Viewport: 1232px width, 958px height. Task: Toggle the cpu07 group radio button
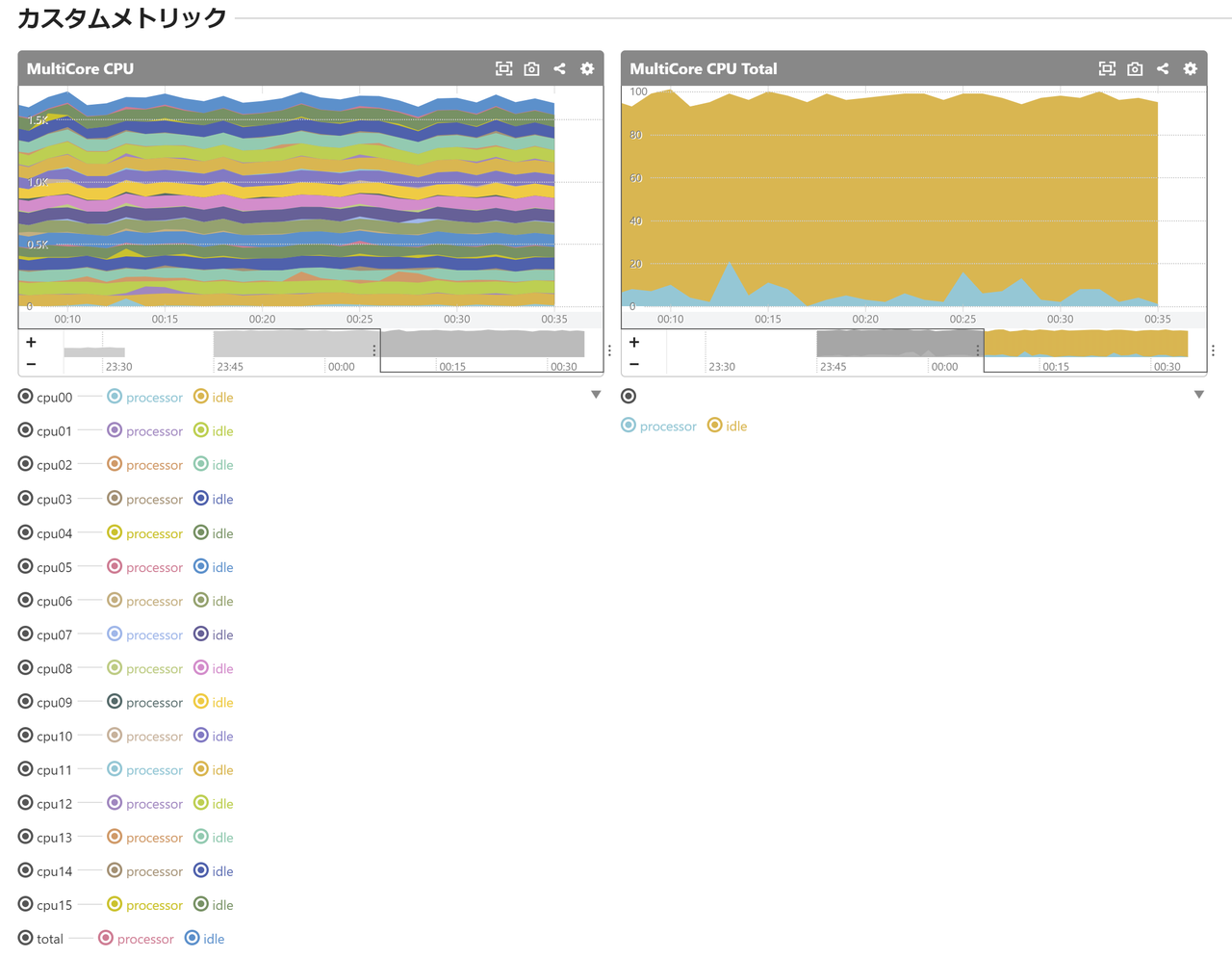(x=26, y=634)
